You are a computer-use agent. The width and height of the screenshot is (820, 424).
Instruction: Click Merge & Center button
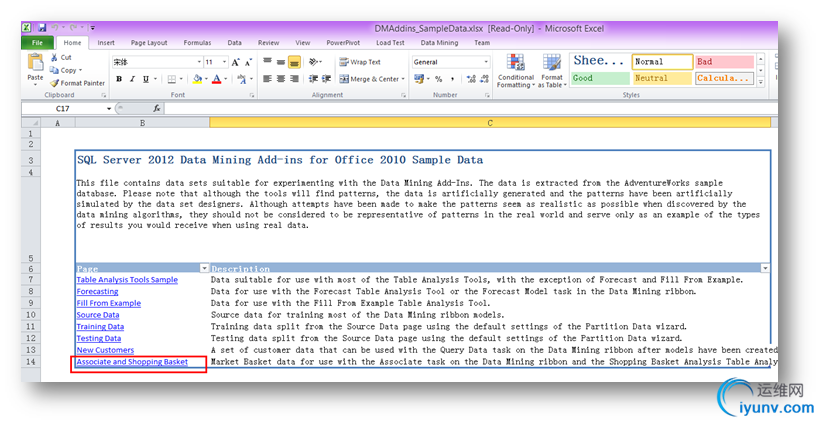pyautogui.click(x=370, y=79)
